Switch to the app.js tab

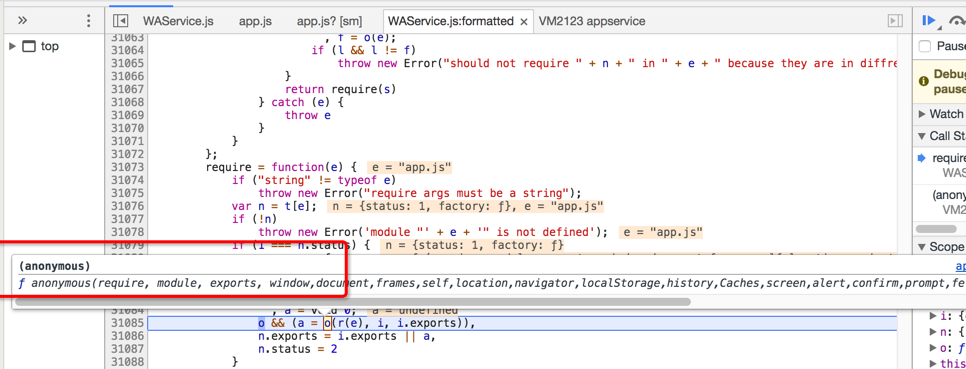click(255, 21)
